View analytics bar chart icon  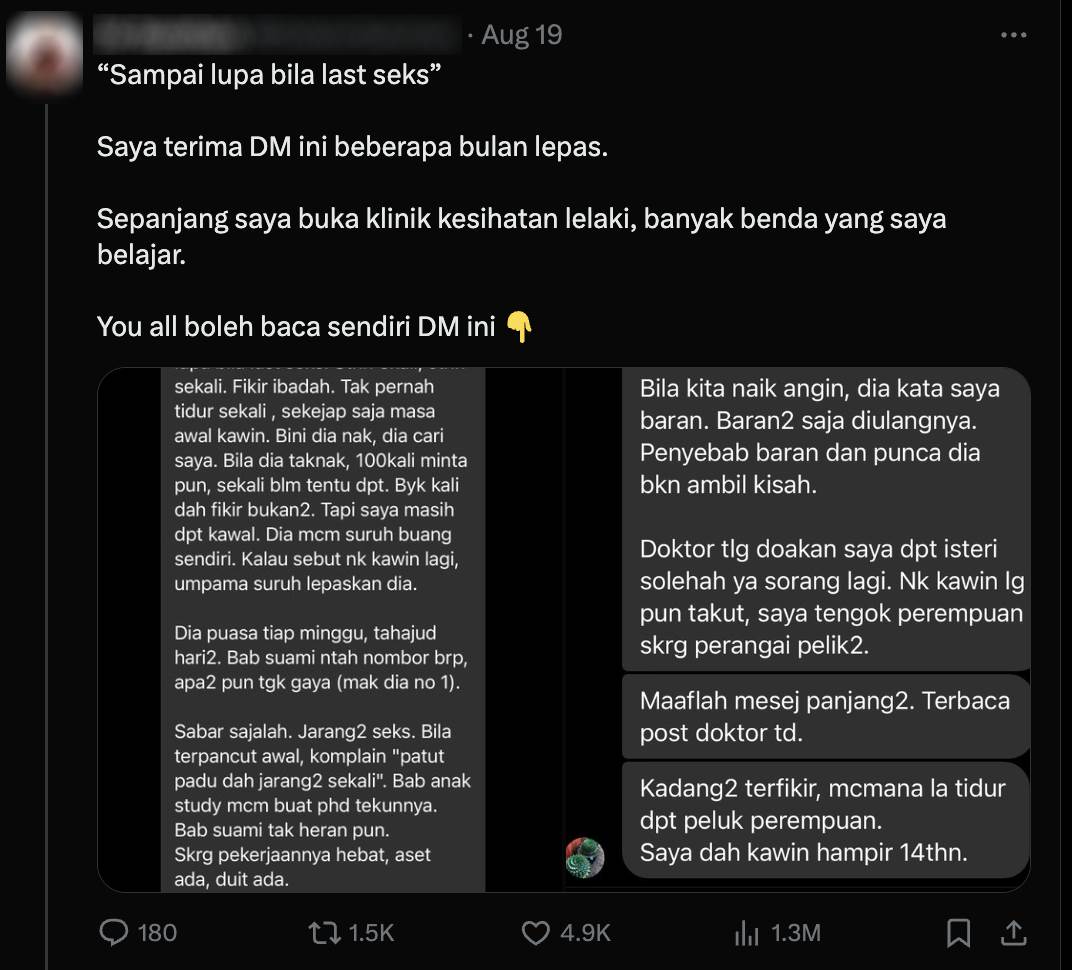pos(747,933)
